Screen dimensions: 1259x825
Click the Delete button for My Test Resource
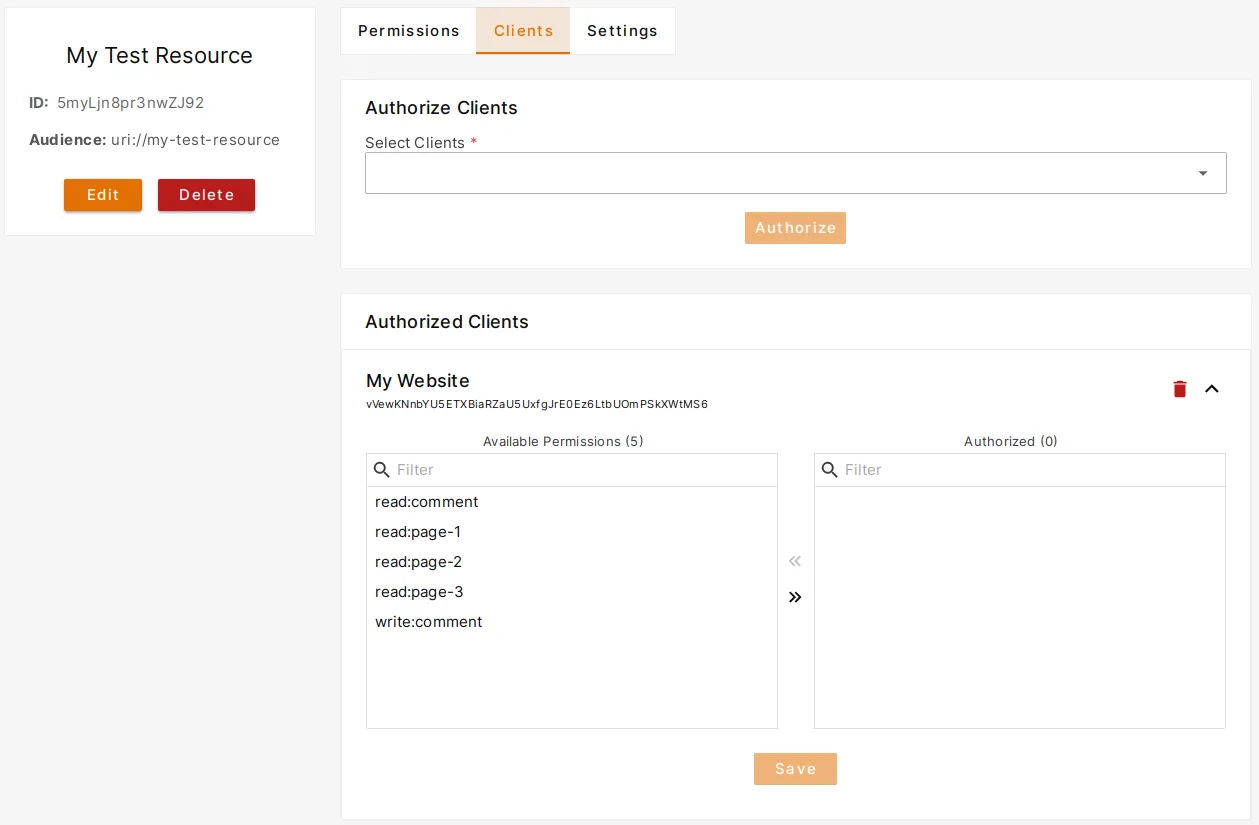pos(206,195)
